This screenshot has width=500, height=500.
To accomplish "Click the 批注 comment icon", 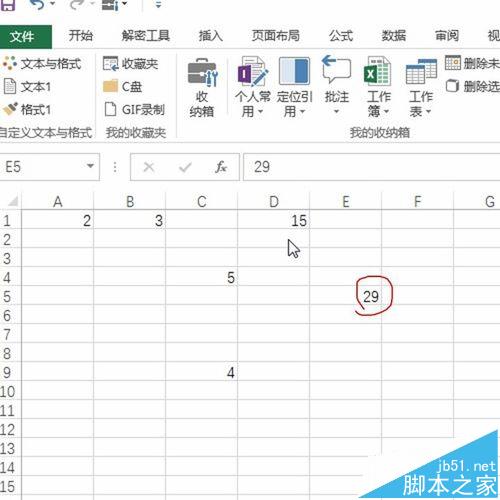I will (336, 69).
